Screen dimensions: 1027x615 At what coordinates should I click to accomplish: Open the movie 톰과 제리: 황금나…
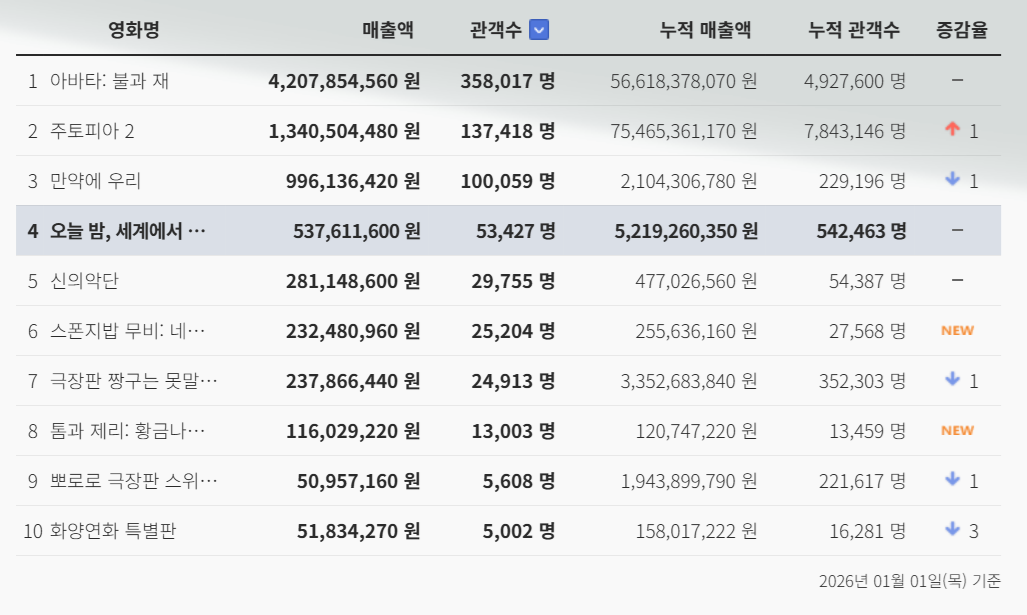pos(128,431)
